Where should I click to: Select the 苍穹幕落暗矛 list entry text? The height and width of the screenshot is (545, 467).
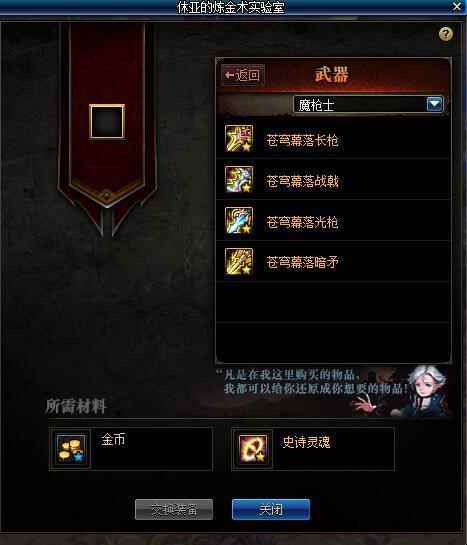pos(302,262)
